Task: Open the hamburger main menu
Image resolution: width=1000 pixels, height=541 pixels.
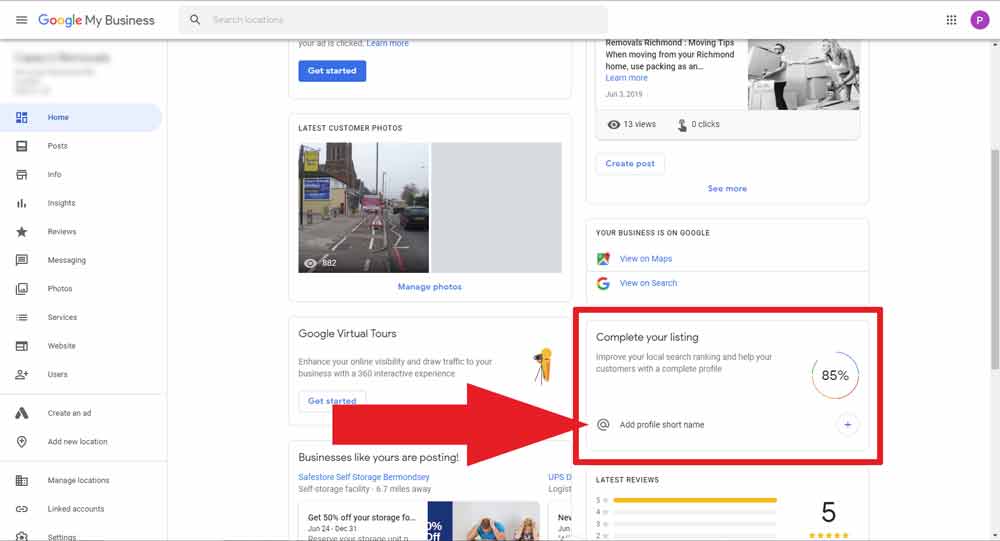Action: click(21, 20)
